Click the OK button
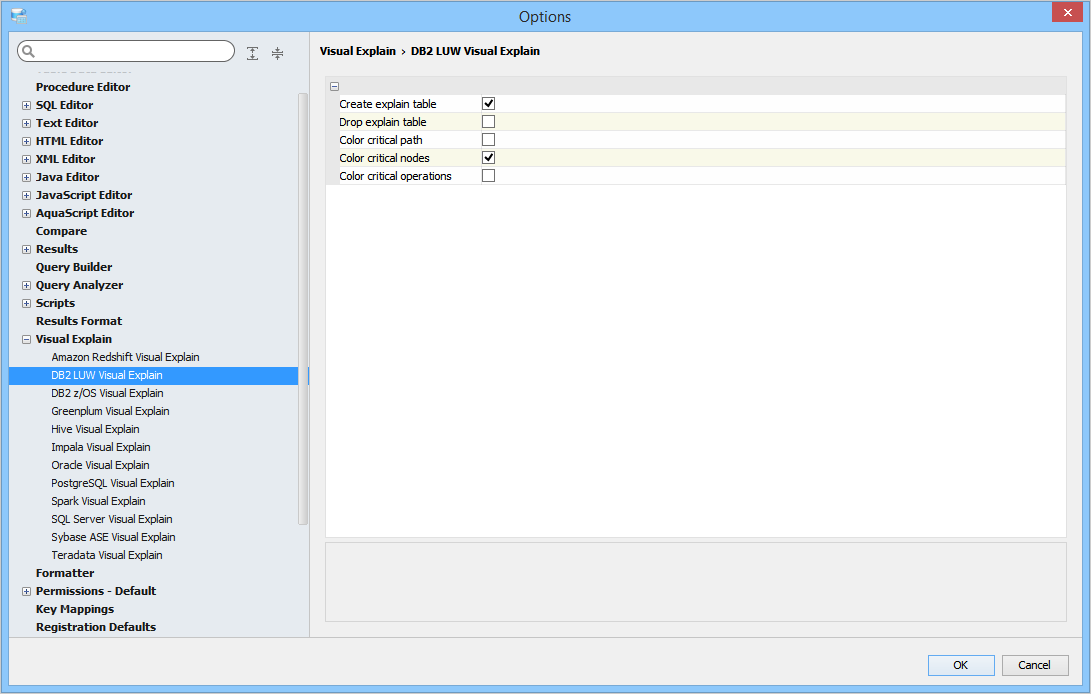1091x694 pixels. point(961,665)
